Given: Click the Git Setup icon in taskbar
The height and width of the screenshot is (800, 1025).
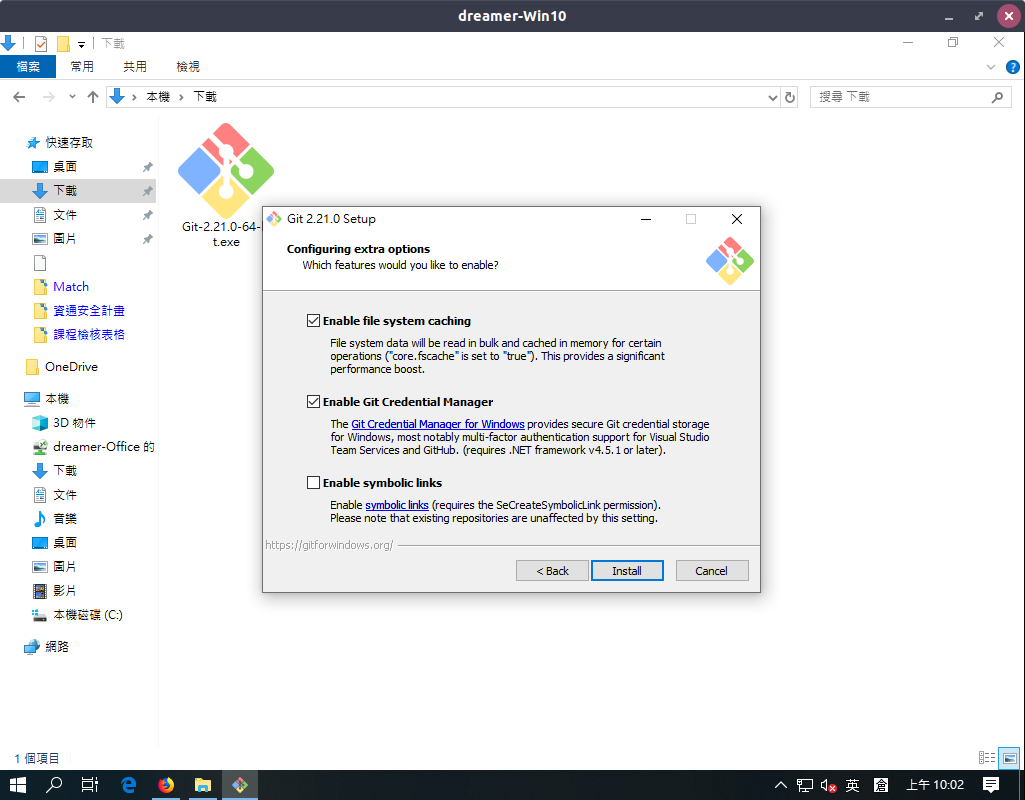Looking at the screenshot, I should tap(240, 785).
